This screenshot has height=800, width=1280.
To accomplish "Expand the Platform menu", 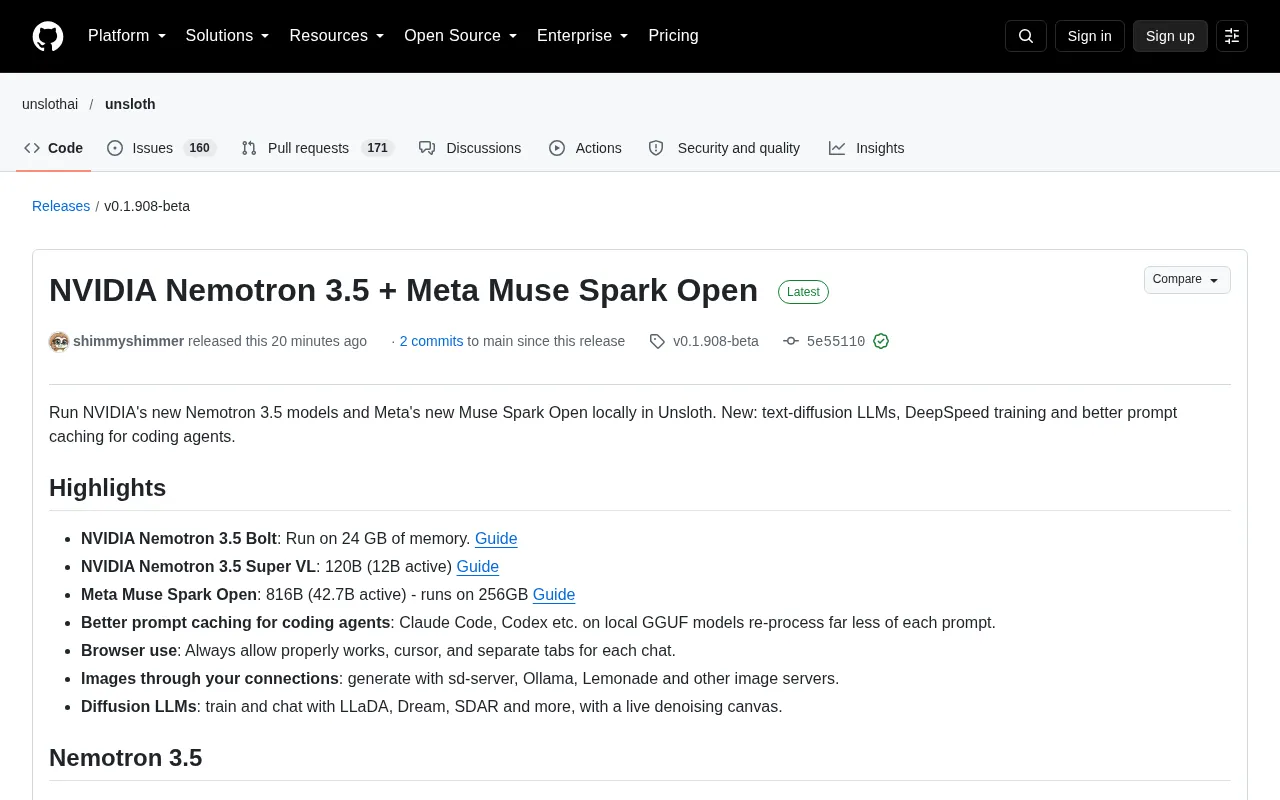I will (x=127, y=36).
